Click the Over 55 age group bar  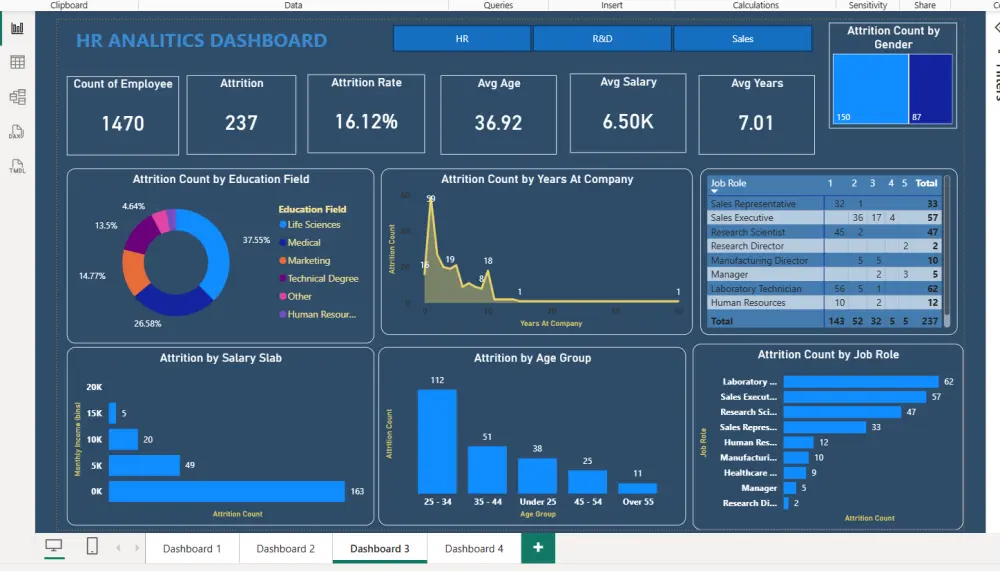click(637, 488)
